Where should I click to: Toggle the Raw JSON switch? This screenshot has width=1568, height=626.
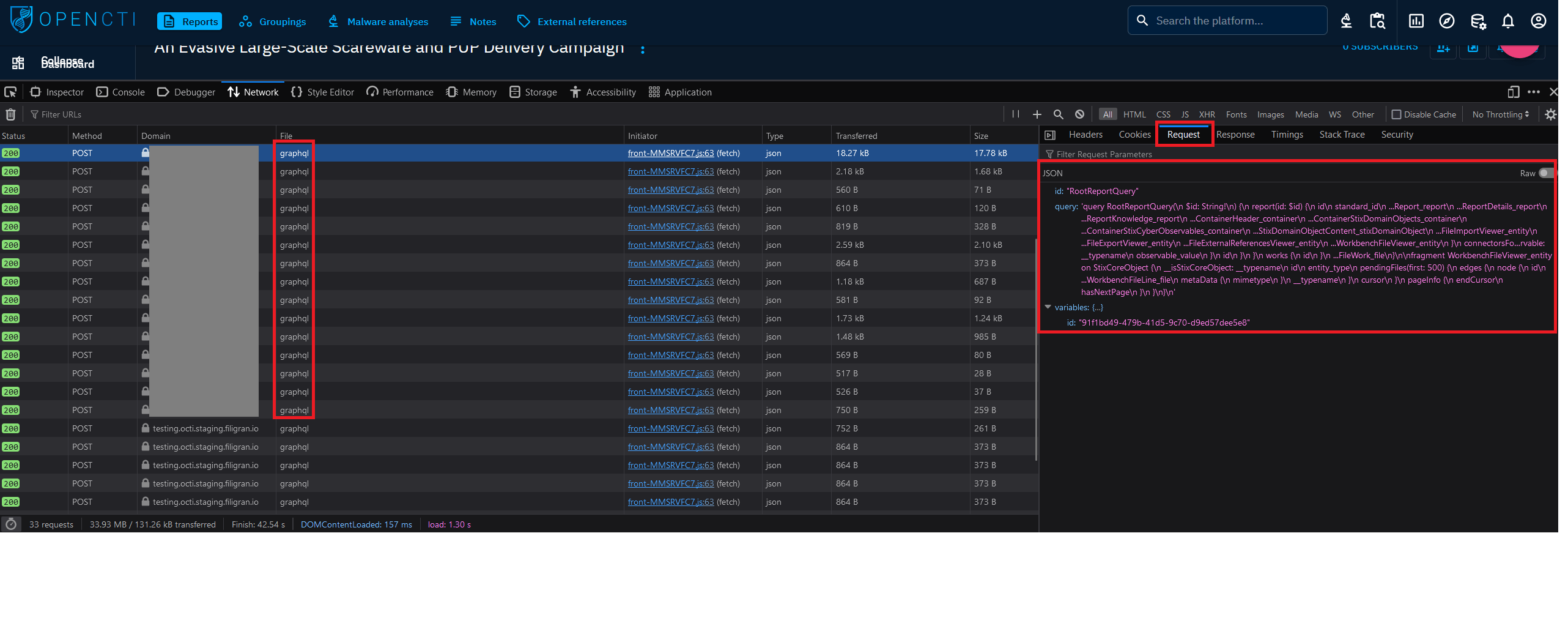coord(1546,173)
